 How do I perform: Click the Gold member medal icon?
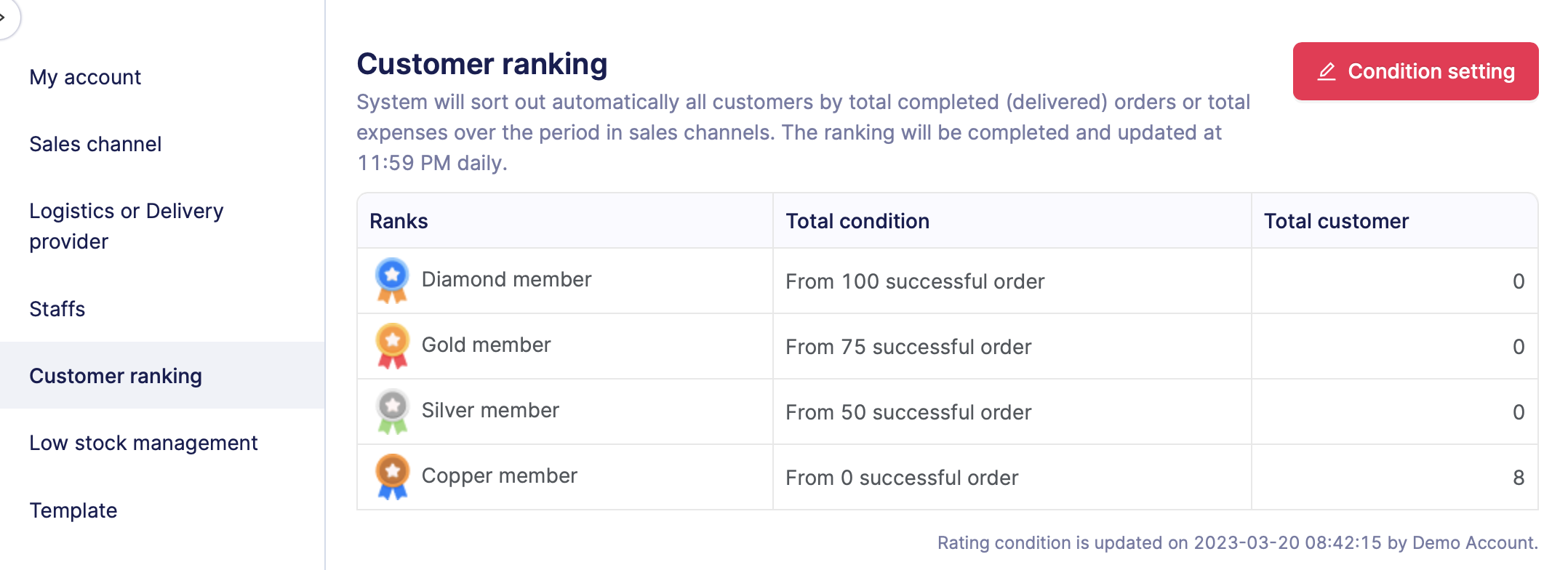pos(392,345)
